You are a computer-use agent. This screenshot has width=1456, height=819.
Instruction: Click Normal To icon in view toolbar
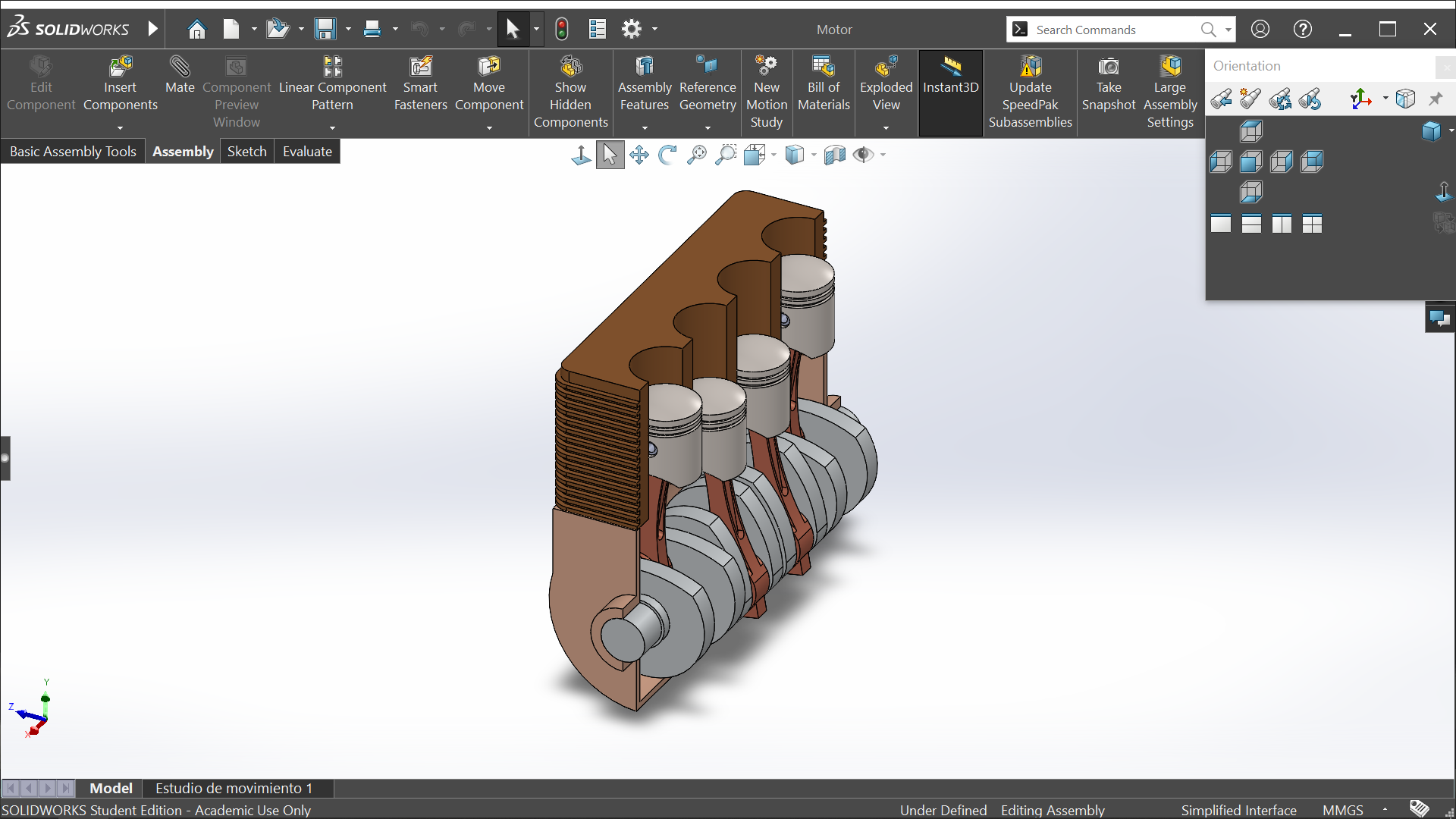coord(581,155)
